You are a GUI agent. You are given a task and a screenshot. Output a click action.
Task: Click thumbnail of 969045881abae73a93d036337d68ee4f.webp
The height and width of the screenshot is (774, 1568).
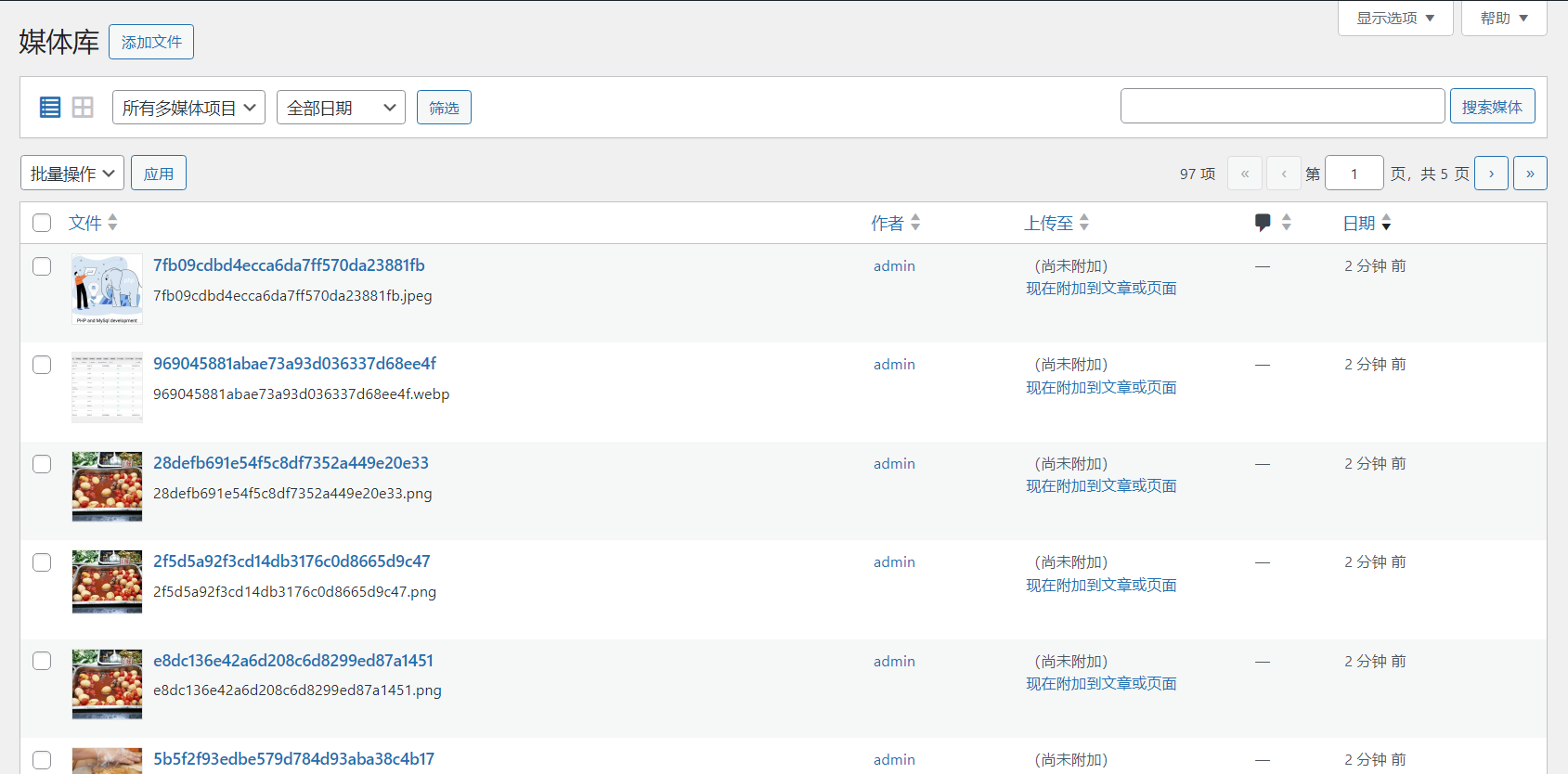tap(107, 388)
